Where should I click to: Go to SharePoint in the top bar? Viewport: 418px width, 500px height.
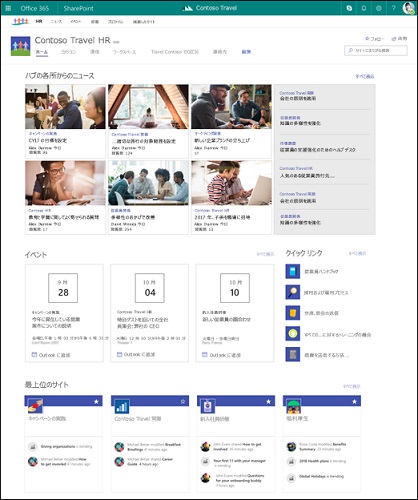[x=78, y=8]
